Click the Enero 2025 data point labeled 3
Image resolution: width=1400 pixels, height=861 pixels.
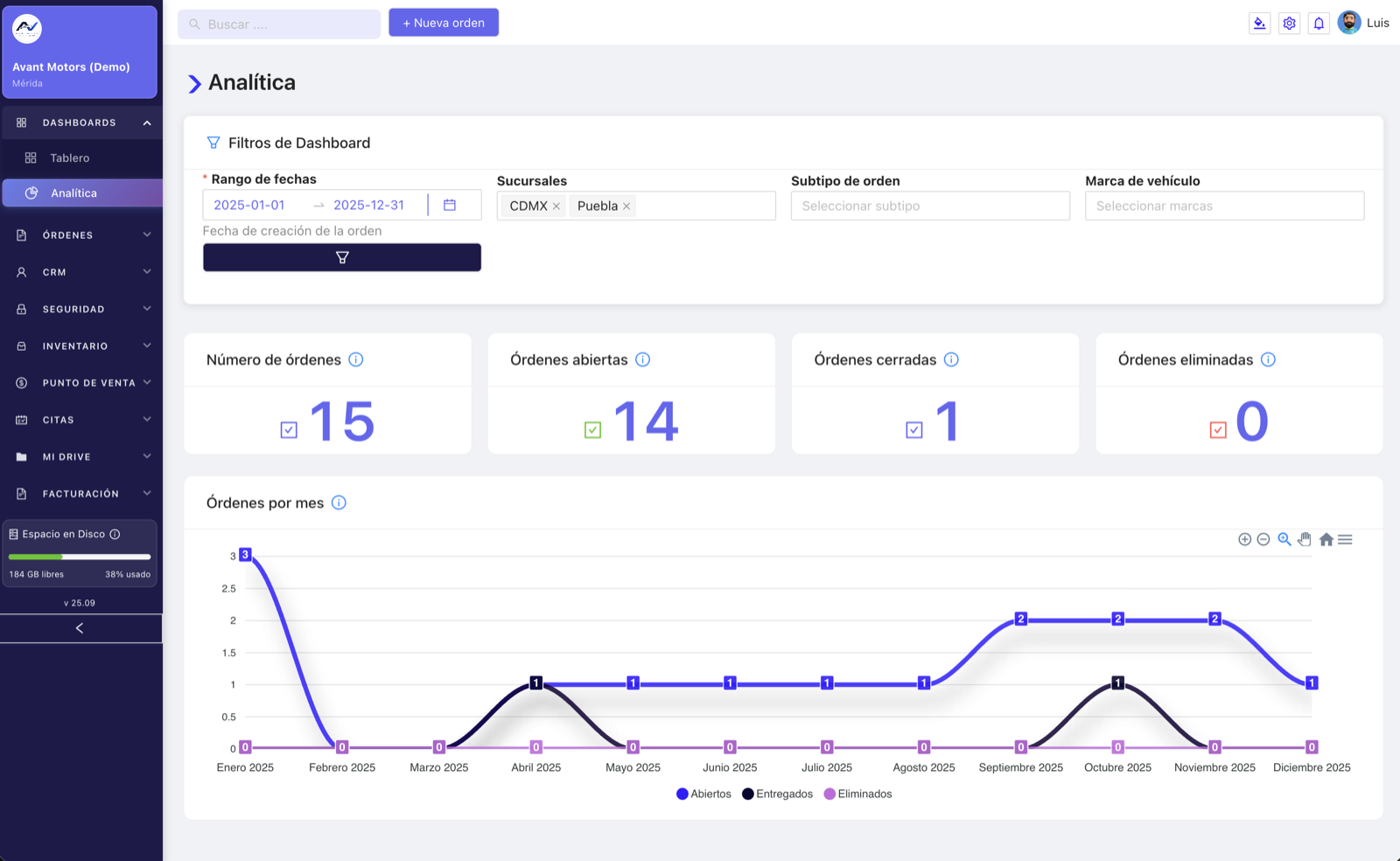click(245, 555)
